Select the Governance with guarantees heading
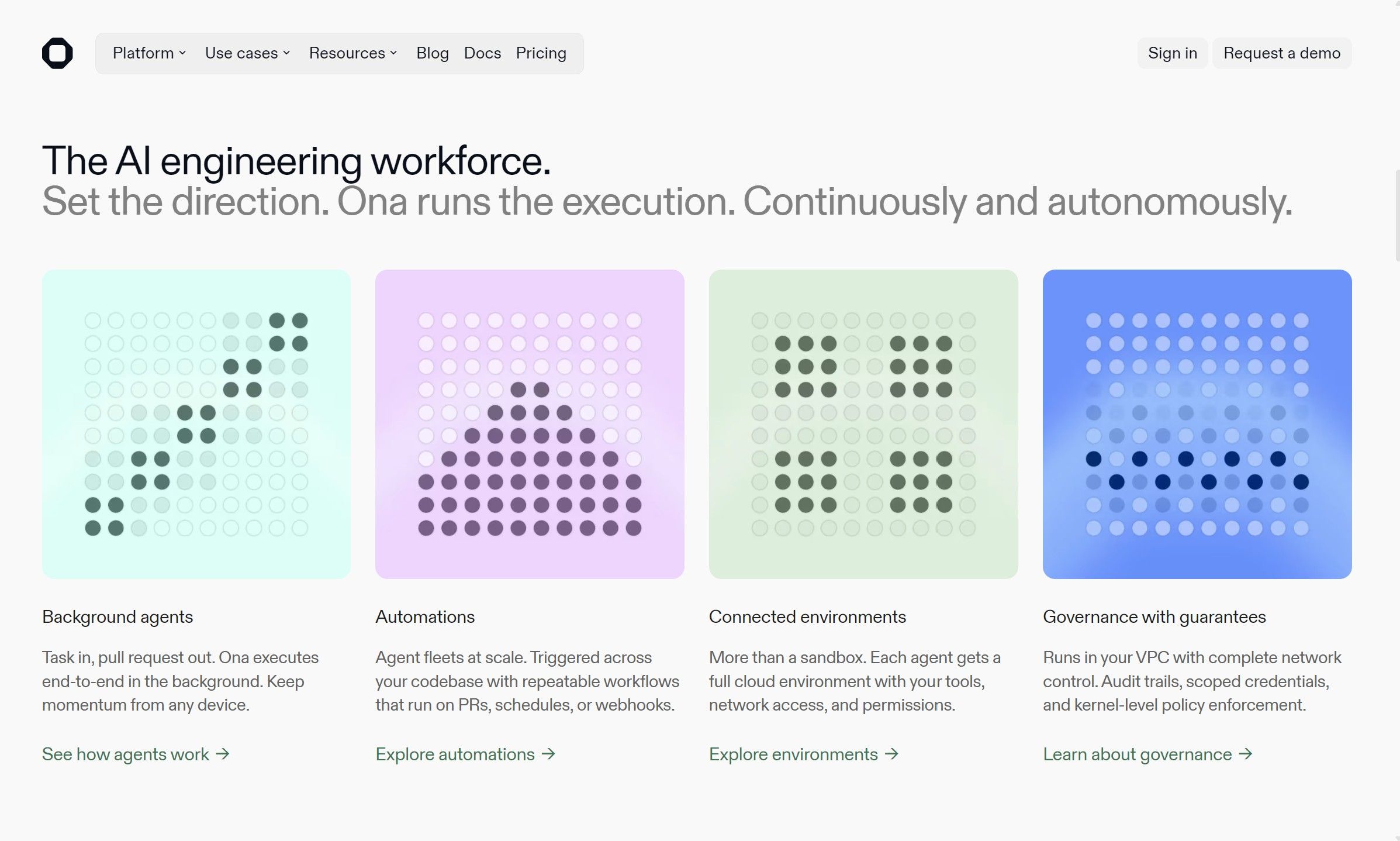Image resolution: width=1400 pixels, height=841 pixels. (x=1154, y=617)
